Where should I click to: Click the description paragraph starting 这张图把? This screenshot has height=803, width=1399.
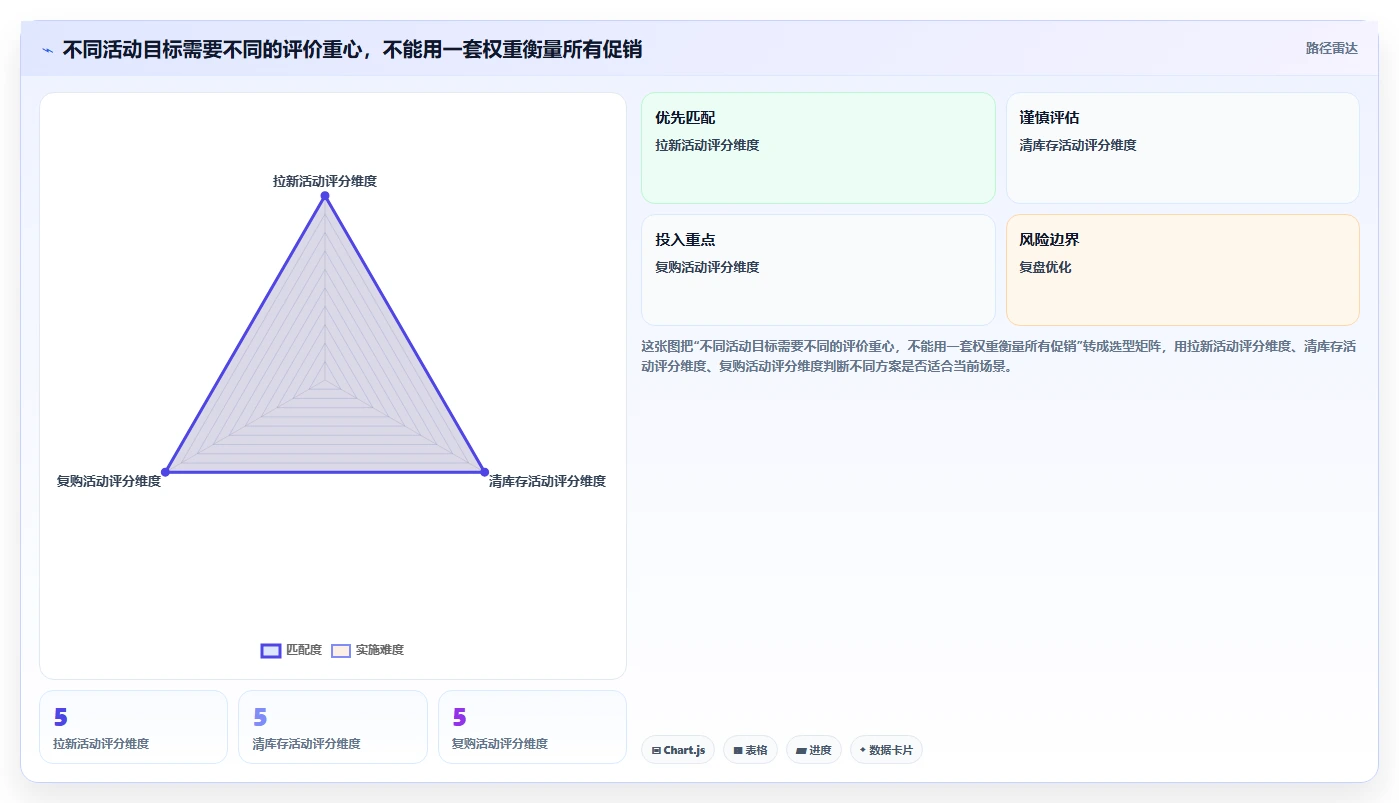point(999,356)
